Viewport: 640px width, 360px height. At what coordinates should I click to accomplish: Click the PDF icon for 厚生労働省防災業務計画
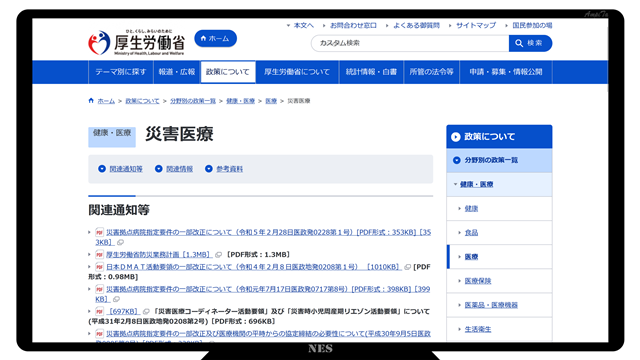point(99,255)
